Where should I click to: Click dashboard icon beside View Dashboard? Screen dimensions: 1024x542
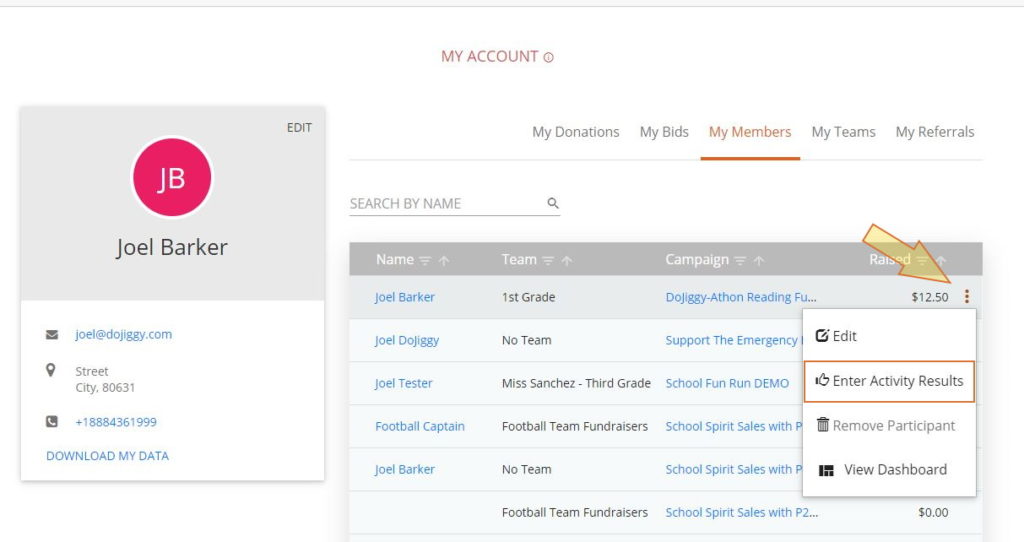click(x=826, y=470)
